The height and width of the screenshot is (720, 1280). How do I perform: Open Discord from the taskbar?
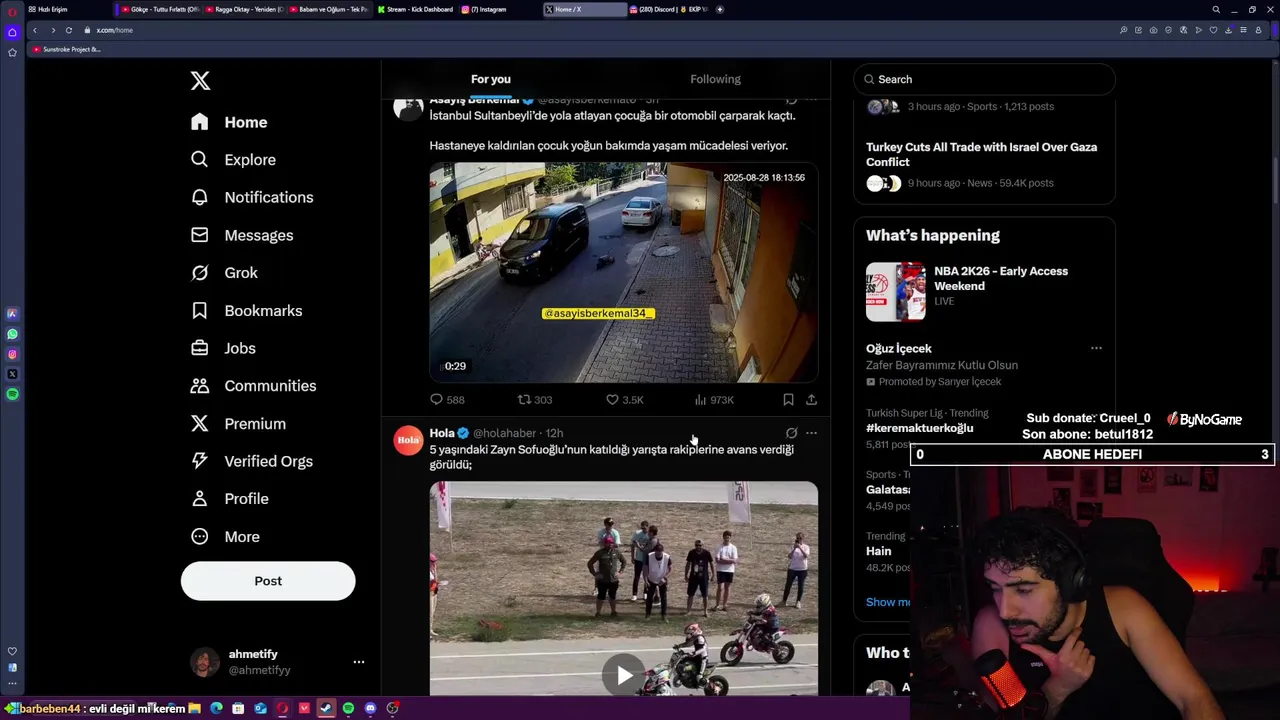click(370, 708)
